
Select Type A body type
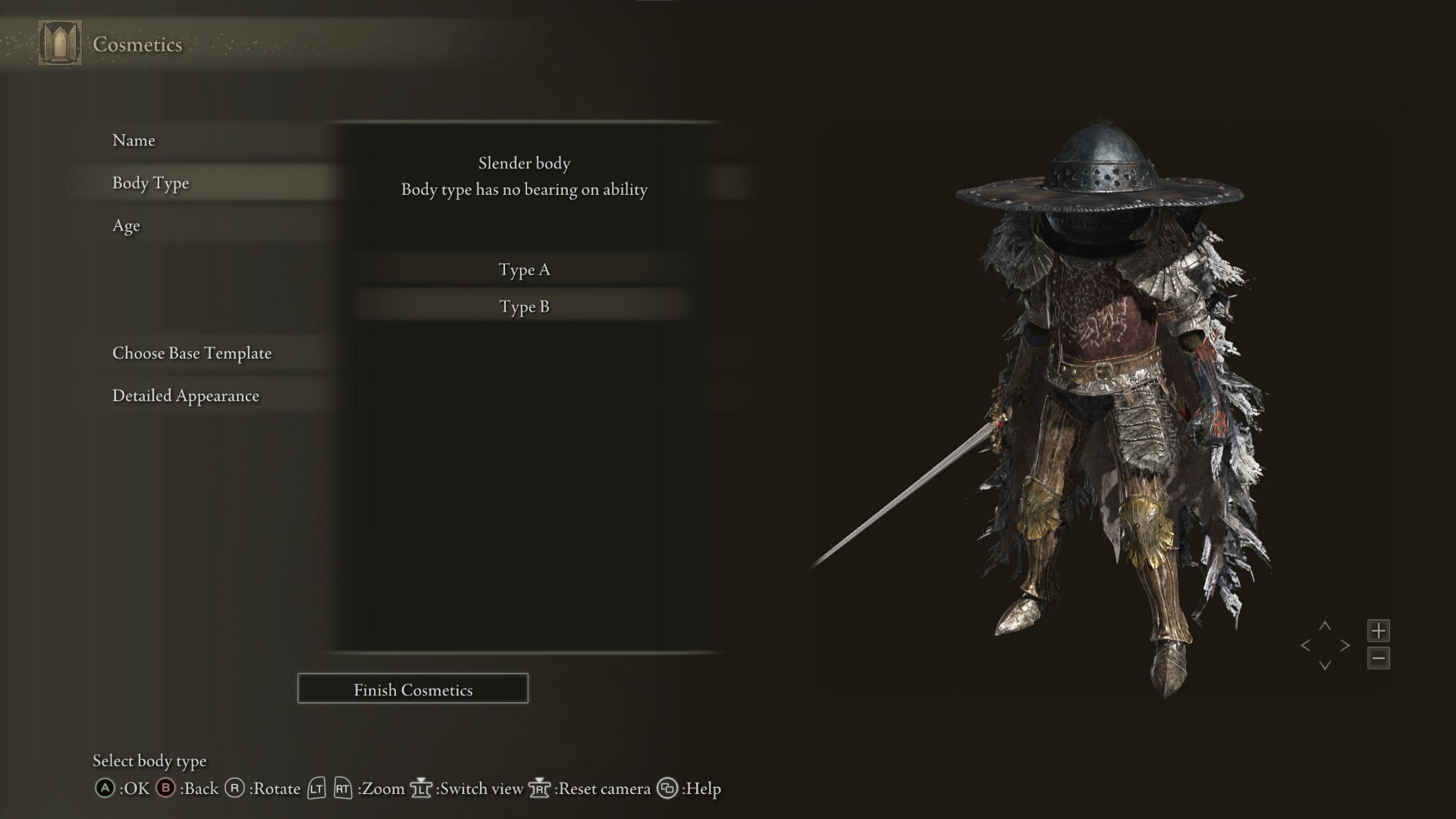pyautogui.click(x=524, y=270)
